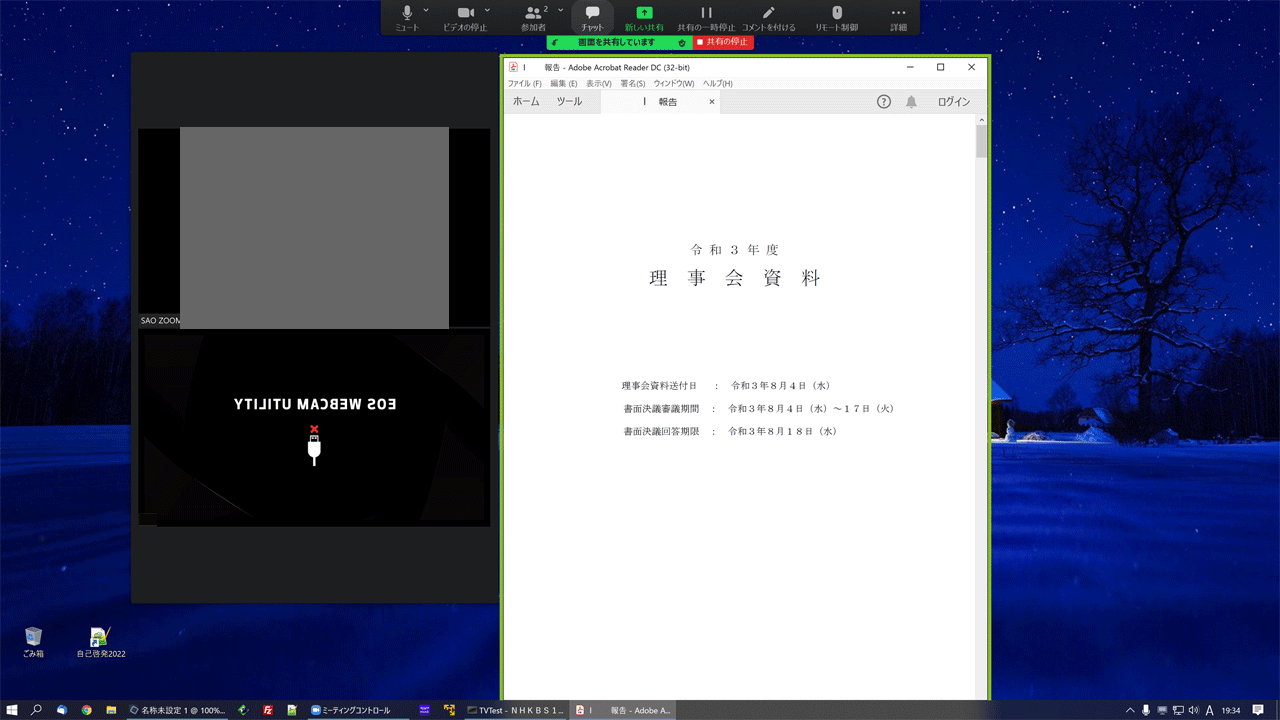Open Acrobat notifications bell
This screenshot has height=720, width=1280.
pyautogui.click(x=911, y=101)
